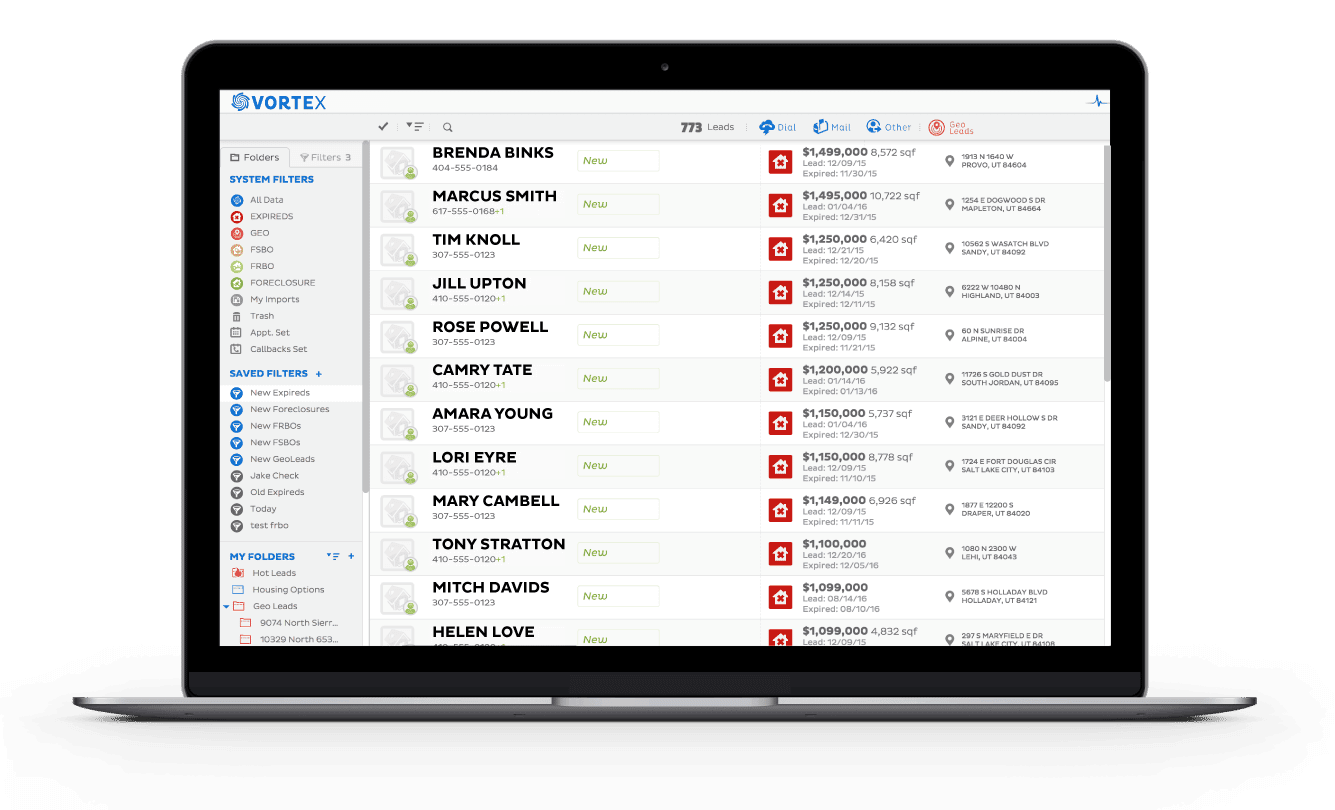The height and width of the screenshot is (810, 1335).
Task: Open Marcus Smith status dropdown
Action: tap(618, 204)
